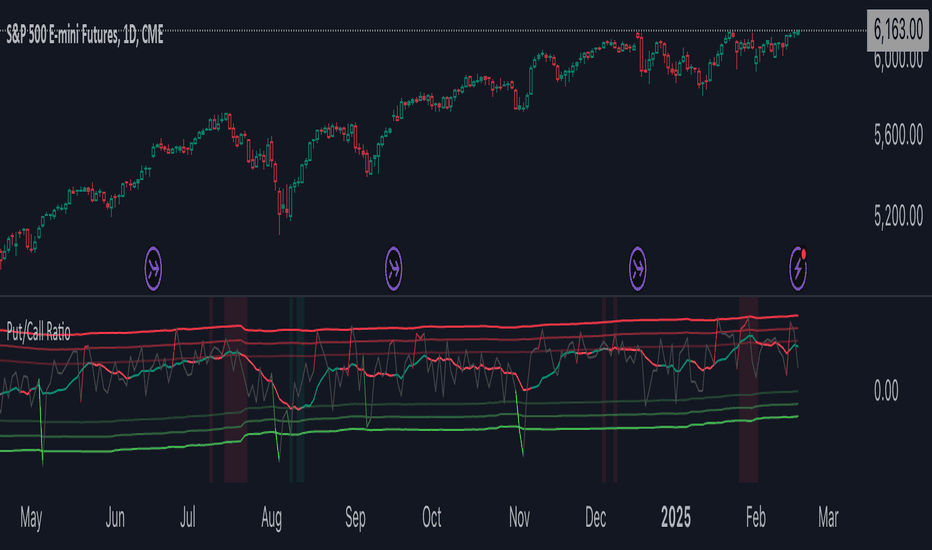Click the Mar label on time axis
The image size is (932, 550).
(x=829, y=518)
